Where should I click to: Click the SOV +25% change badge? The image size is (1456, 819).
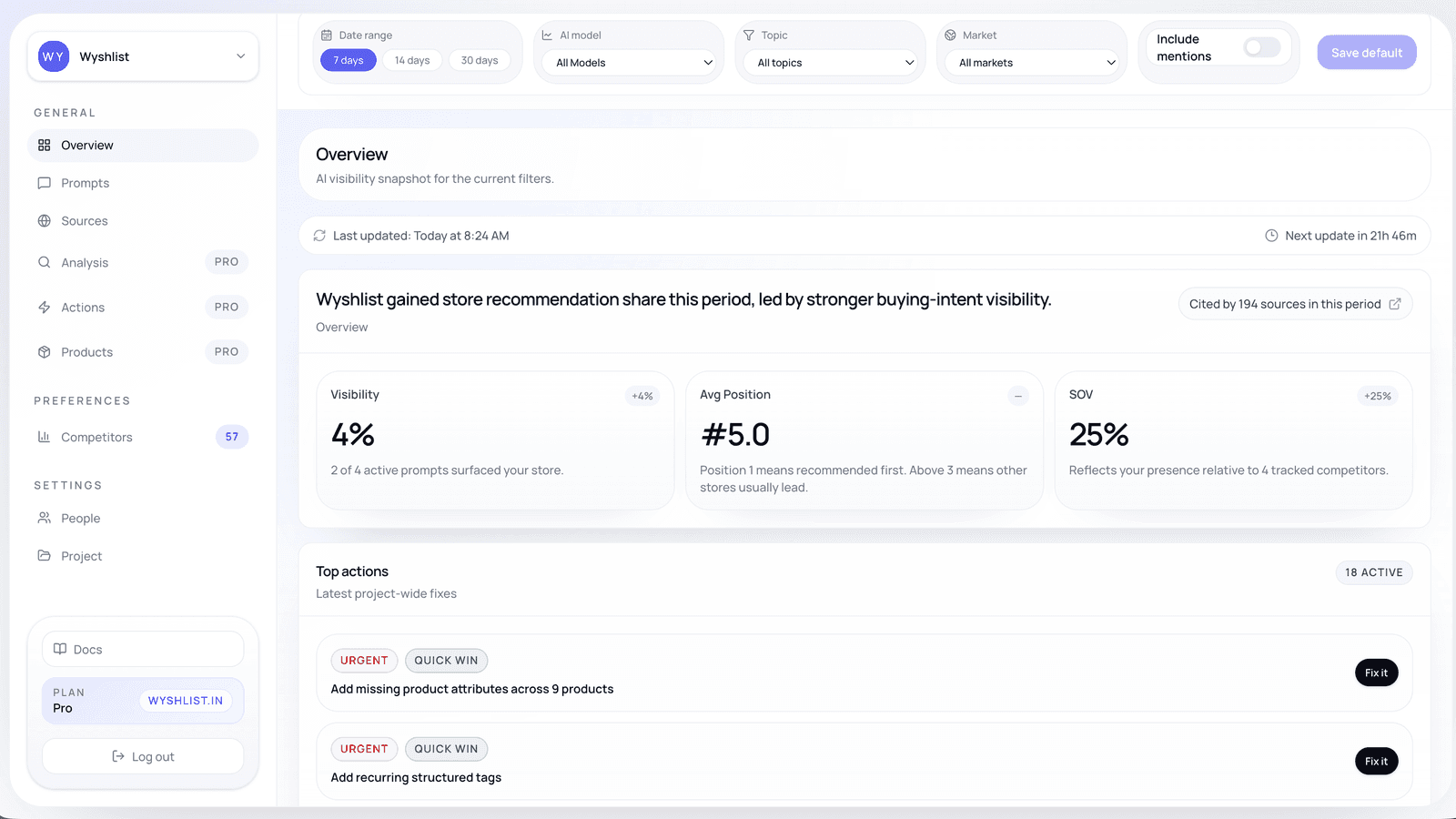click(x=1378, y=396)
